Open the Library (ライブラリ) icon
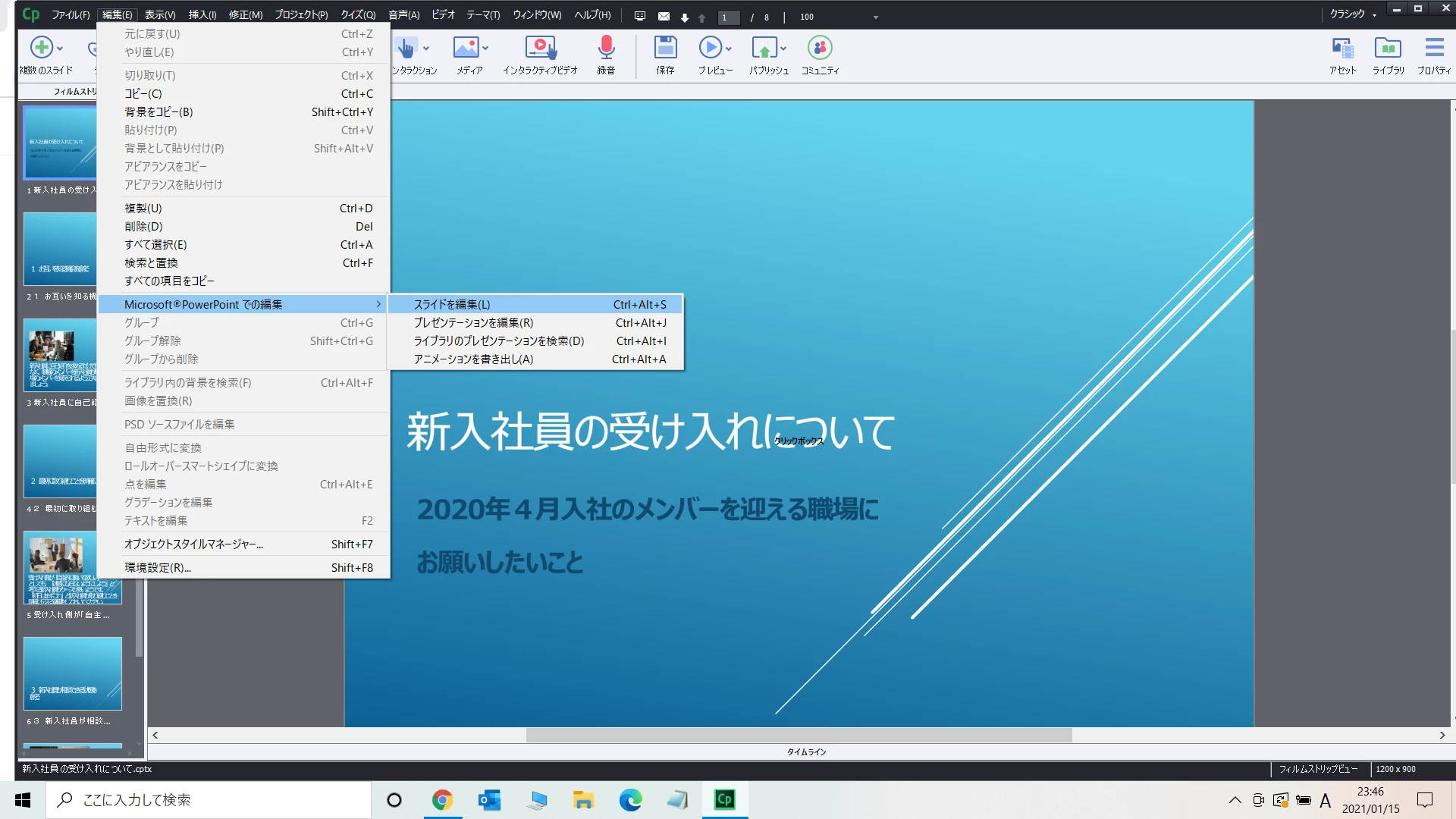 coord(1388,49)
